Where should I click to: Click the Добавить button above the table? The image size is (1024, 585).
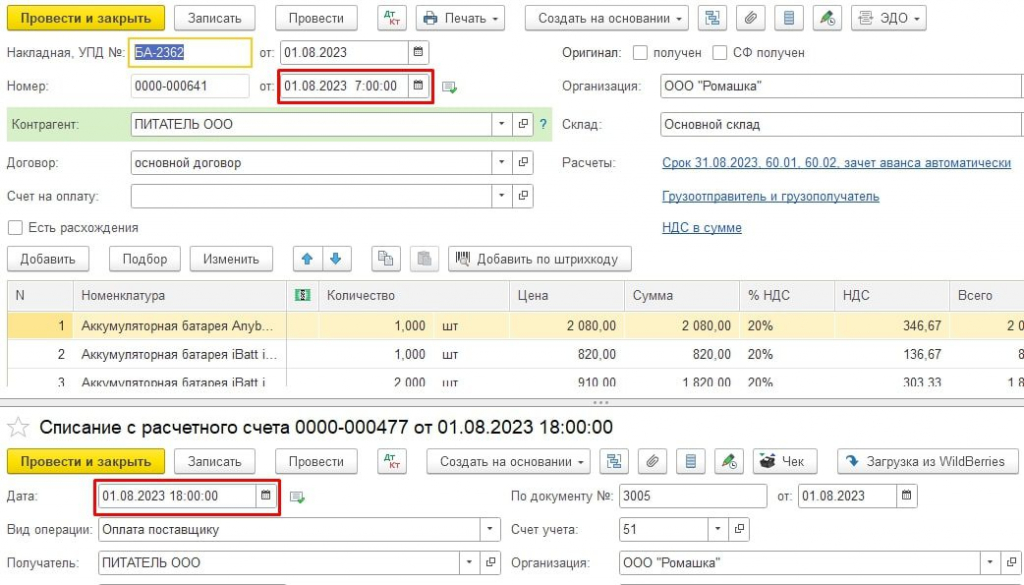(48, 259)
